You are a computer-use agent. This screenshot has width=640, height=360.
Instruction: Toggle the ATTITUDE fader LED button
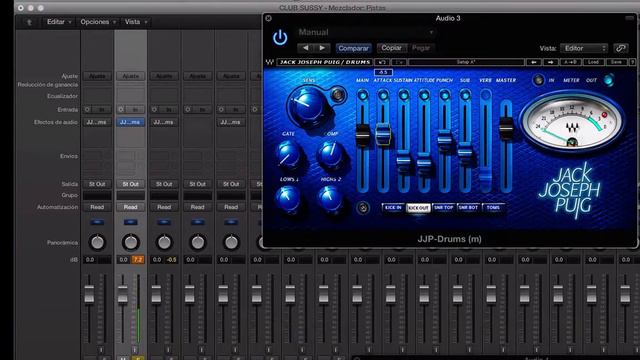click(x=424, y=95)
